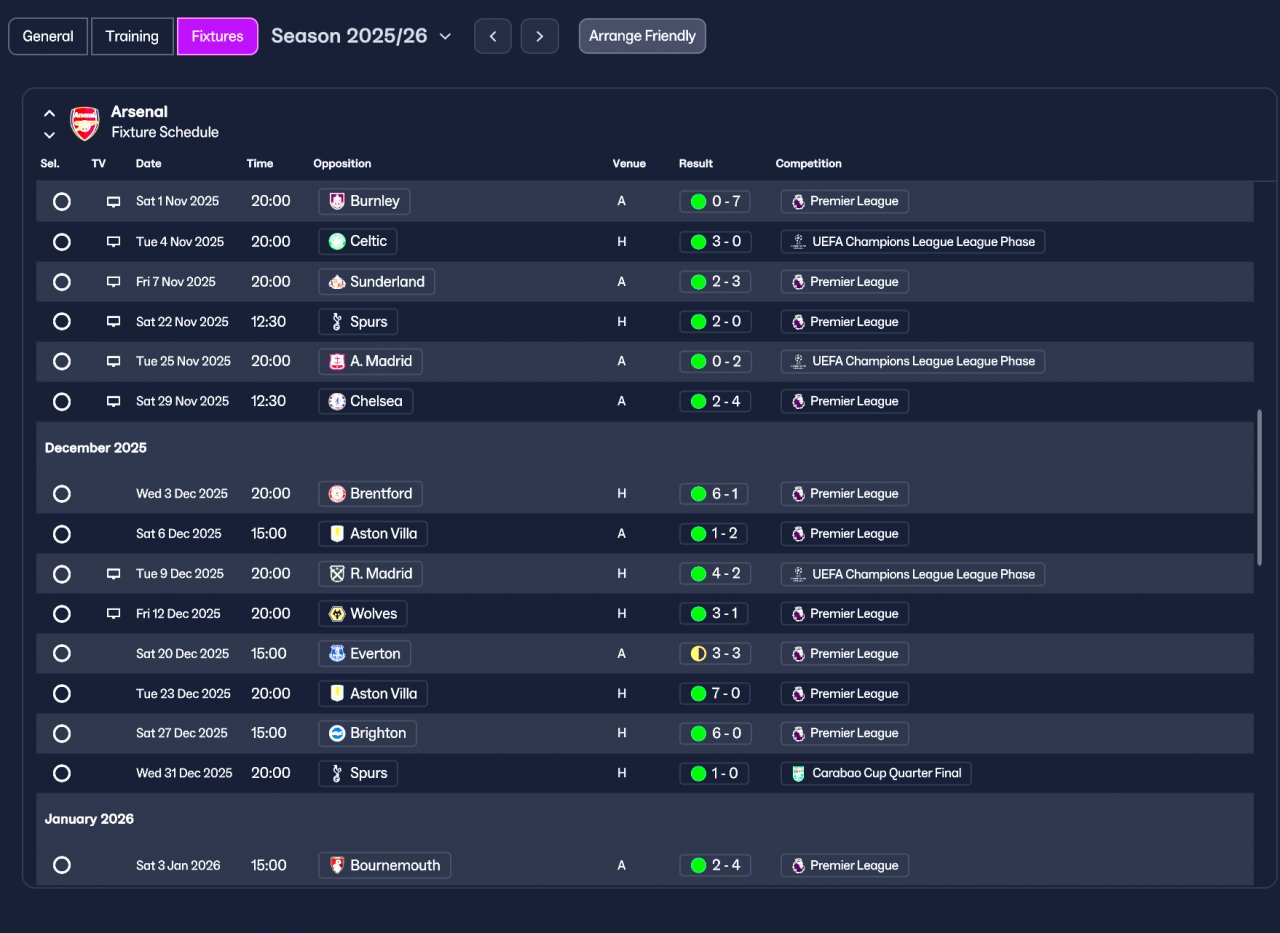Click TV icon for Celtic fixture

pyautogui.click(x=113, y=242)
